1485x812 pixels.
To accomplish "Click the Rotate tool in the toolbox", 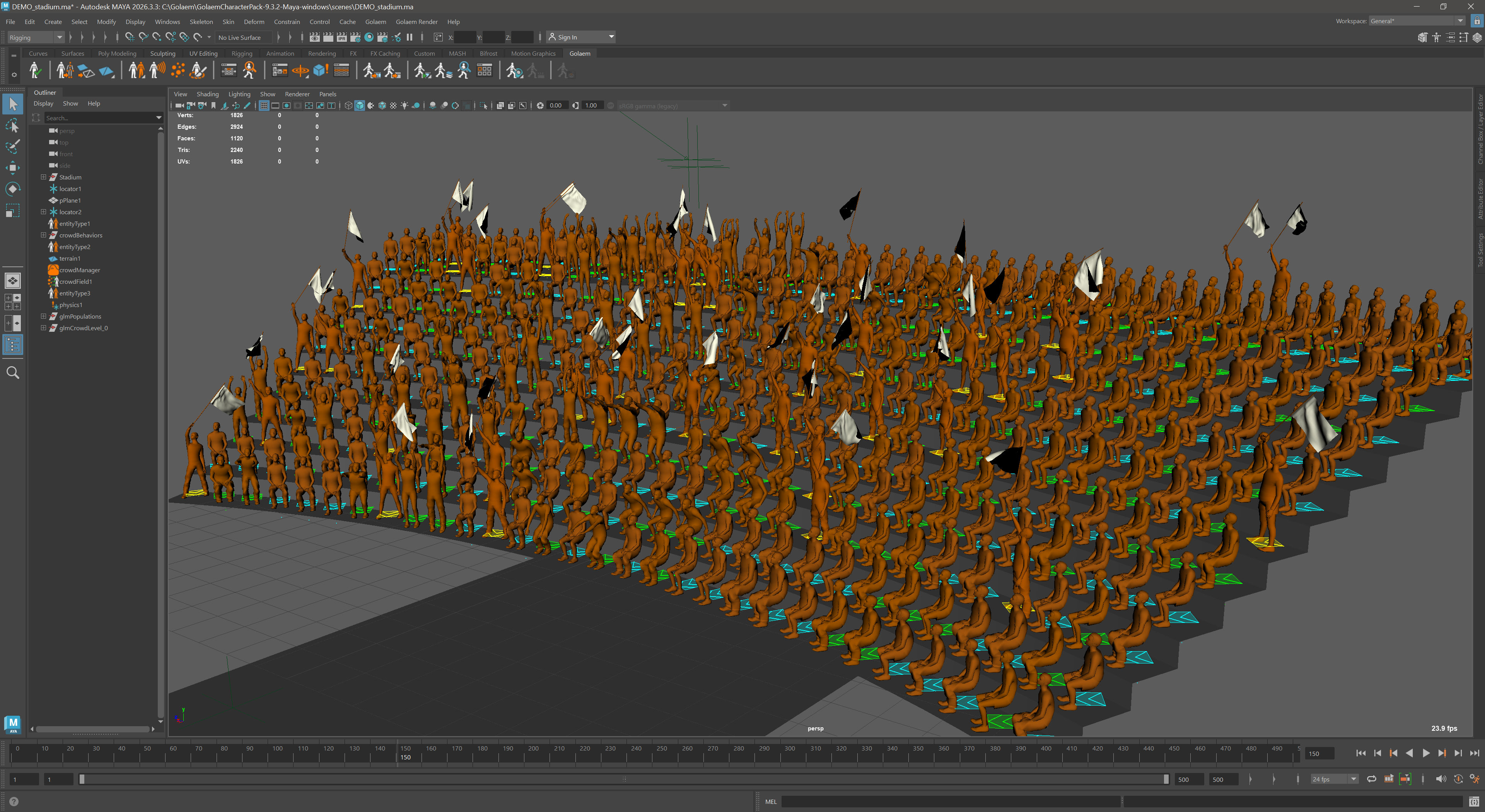I will point(13,188).
